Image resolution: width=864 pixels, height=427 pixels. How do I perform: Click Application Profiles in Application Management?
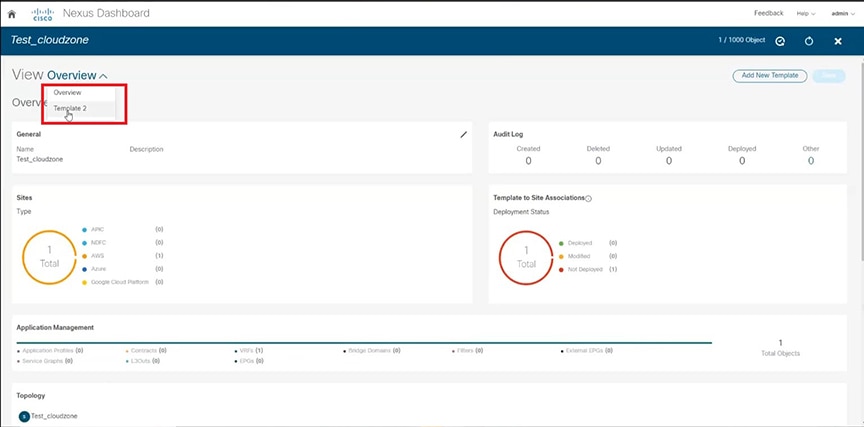50,350
